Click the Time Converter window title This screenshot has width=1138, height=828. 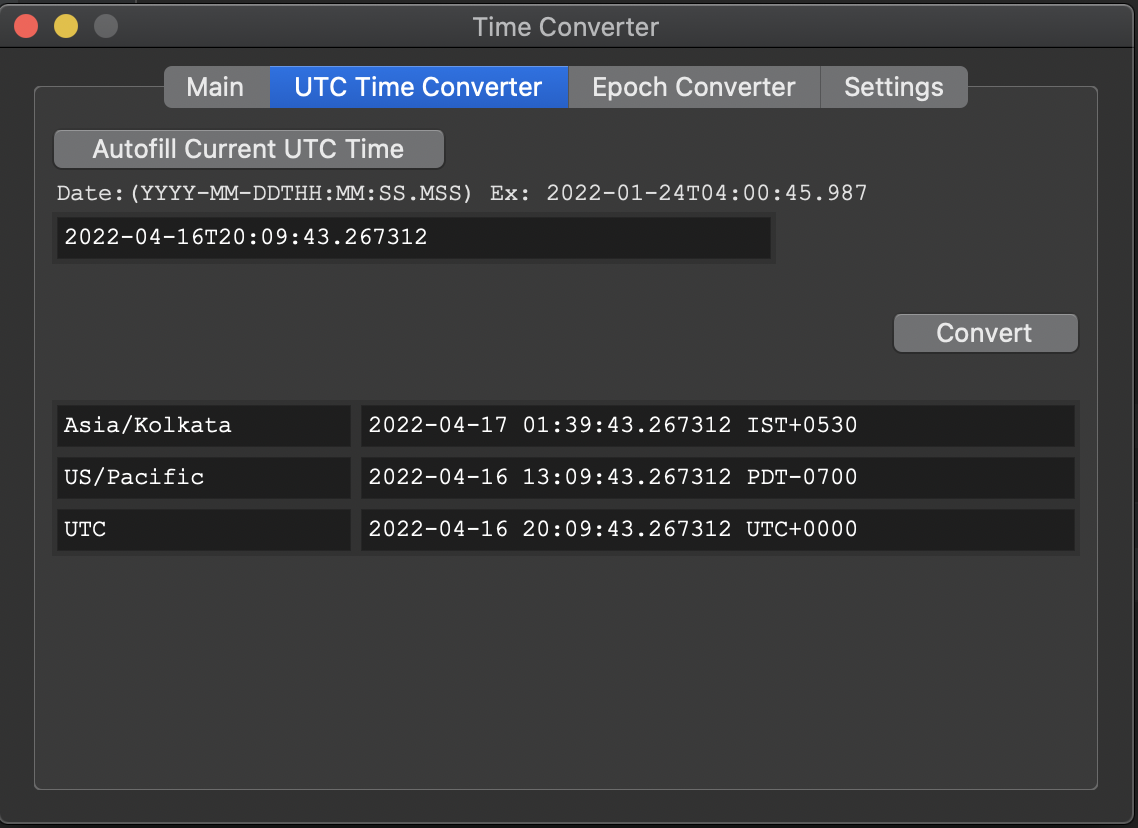pyautogui.click(x=566, y=27)
